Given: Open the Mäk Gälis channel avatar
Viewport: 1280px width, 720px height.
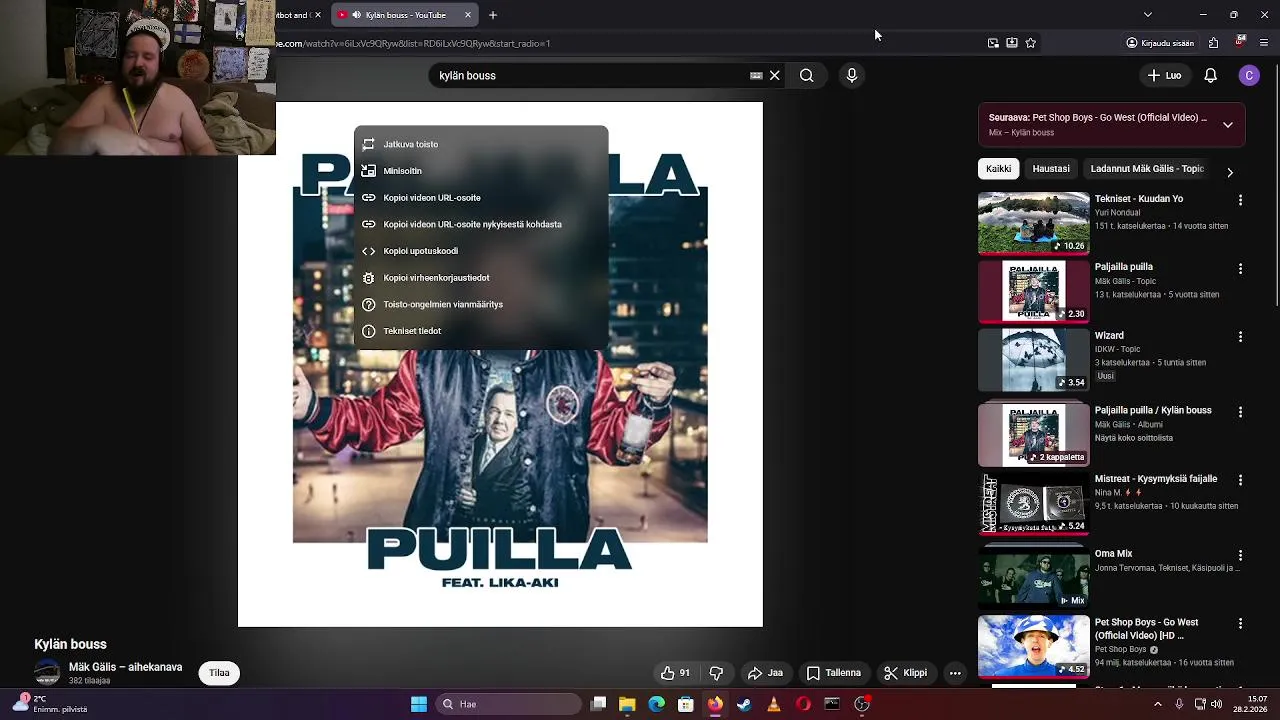Looking at the screenshot, I should click(47, 673).
